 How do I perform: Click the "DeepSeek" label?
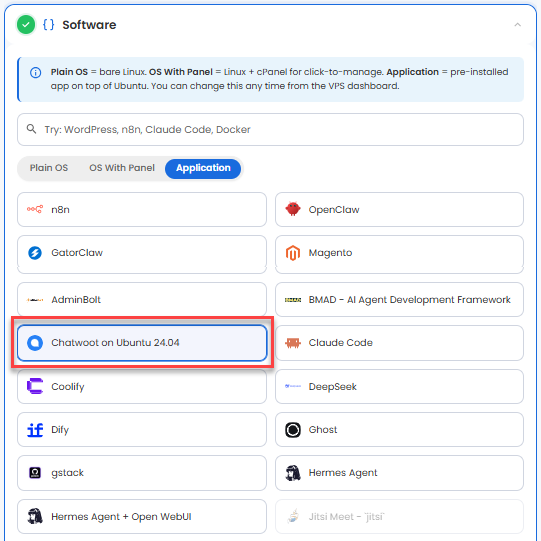pos(333,386)
